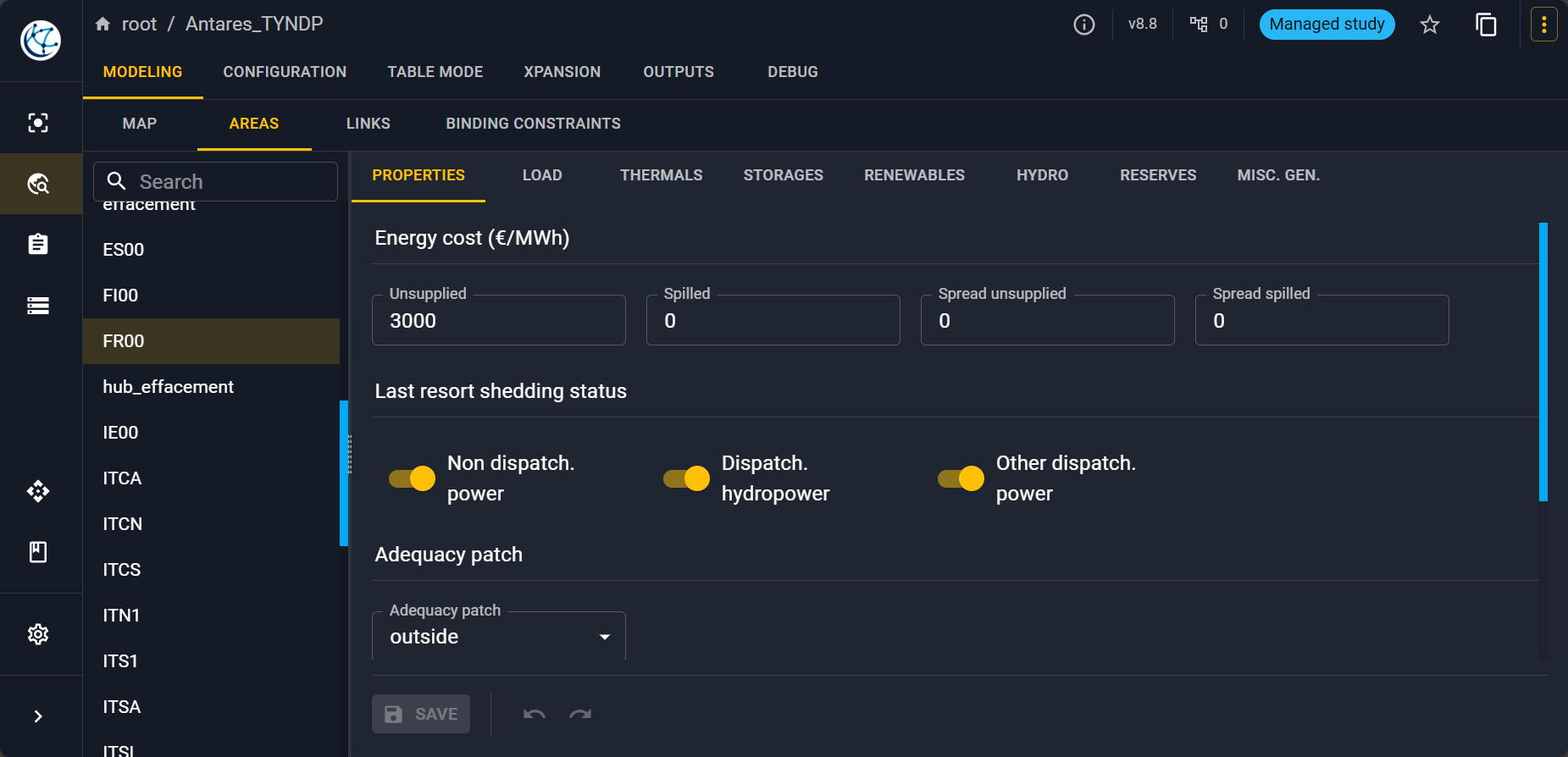Open the three-dot more options menu
This screenshot has height=757, width=1568.
(x=1544, y=25)
